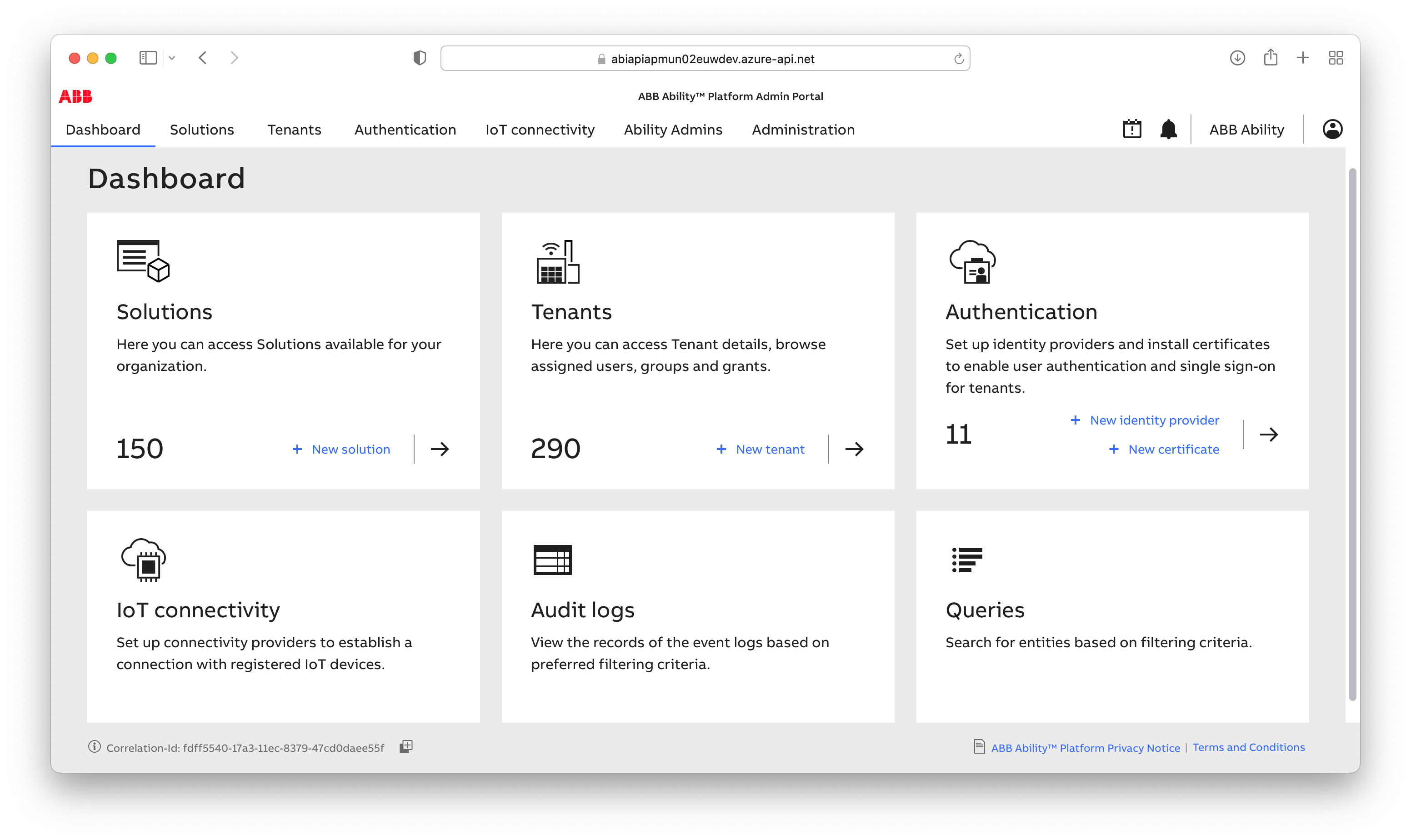1411x840 pixels.
Task: Expand the sidebar dropdown chevron
Action: [x=171, y=58]
